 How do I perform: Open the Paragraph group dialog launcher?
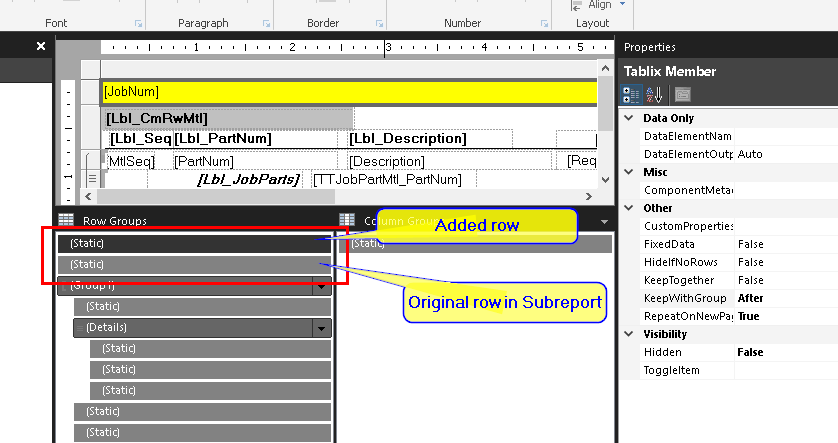(x=266, y=24)
